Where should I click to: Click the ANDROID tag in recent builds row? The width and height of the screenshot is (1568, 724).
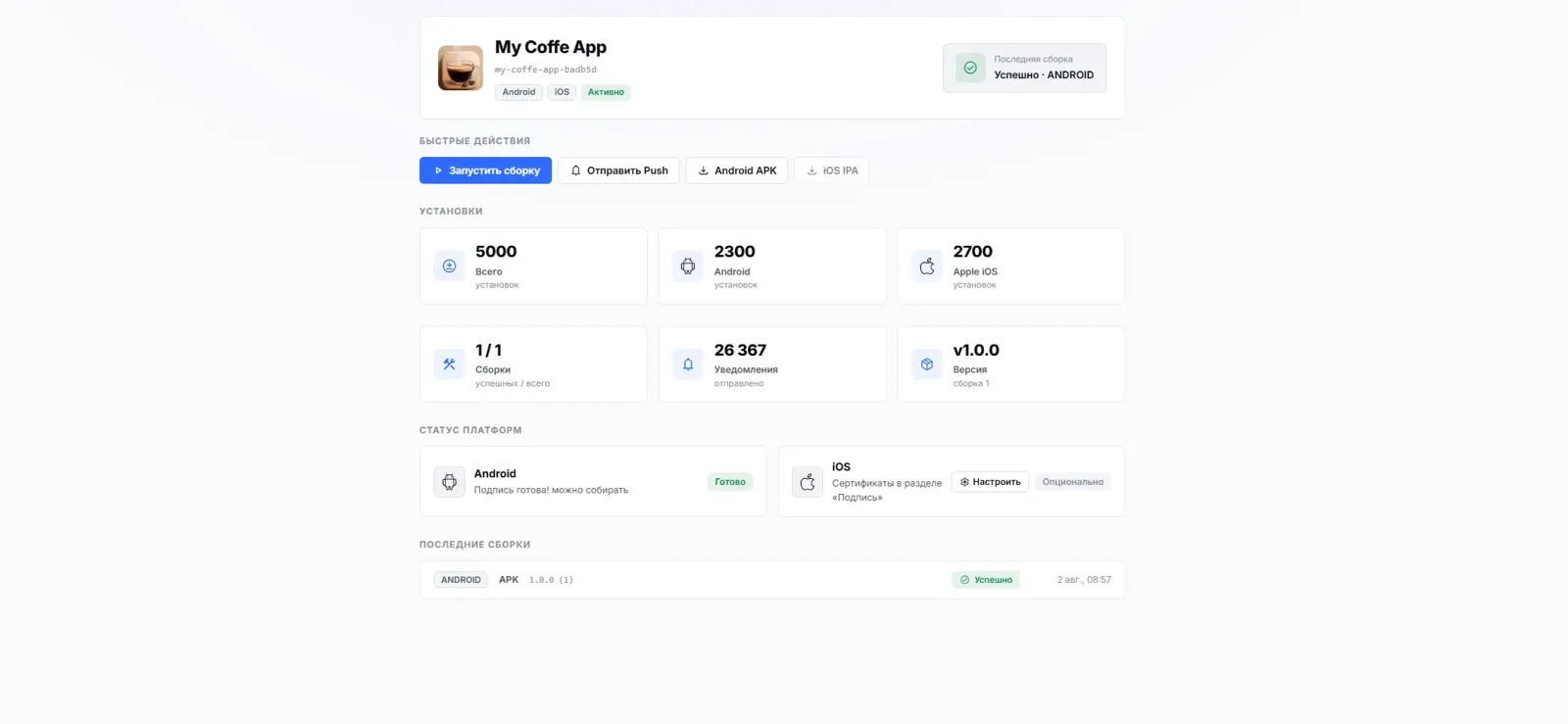(461, 580)
